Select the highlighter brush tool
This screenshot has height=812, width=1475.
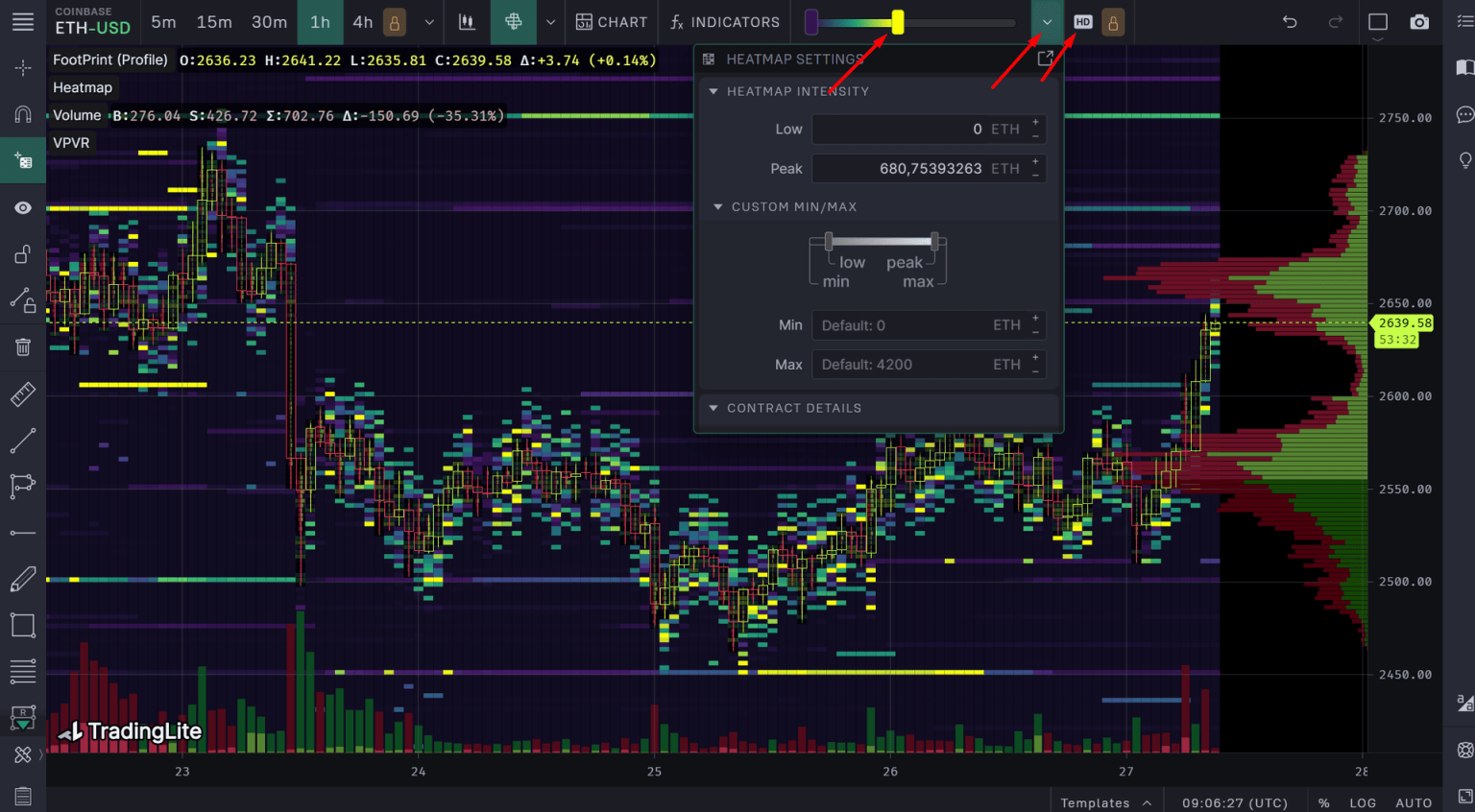(x=22, y=578)
